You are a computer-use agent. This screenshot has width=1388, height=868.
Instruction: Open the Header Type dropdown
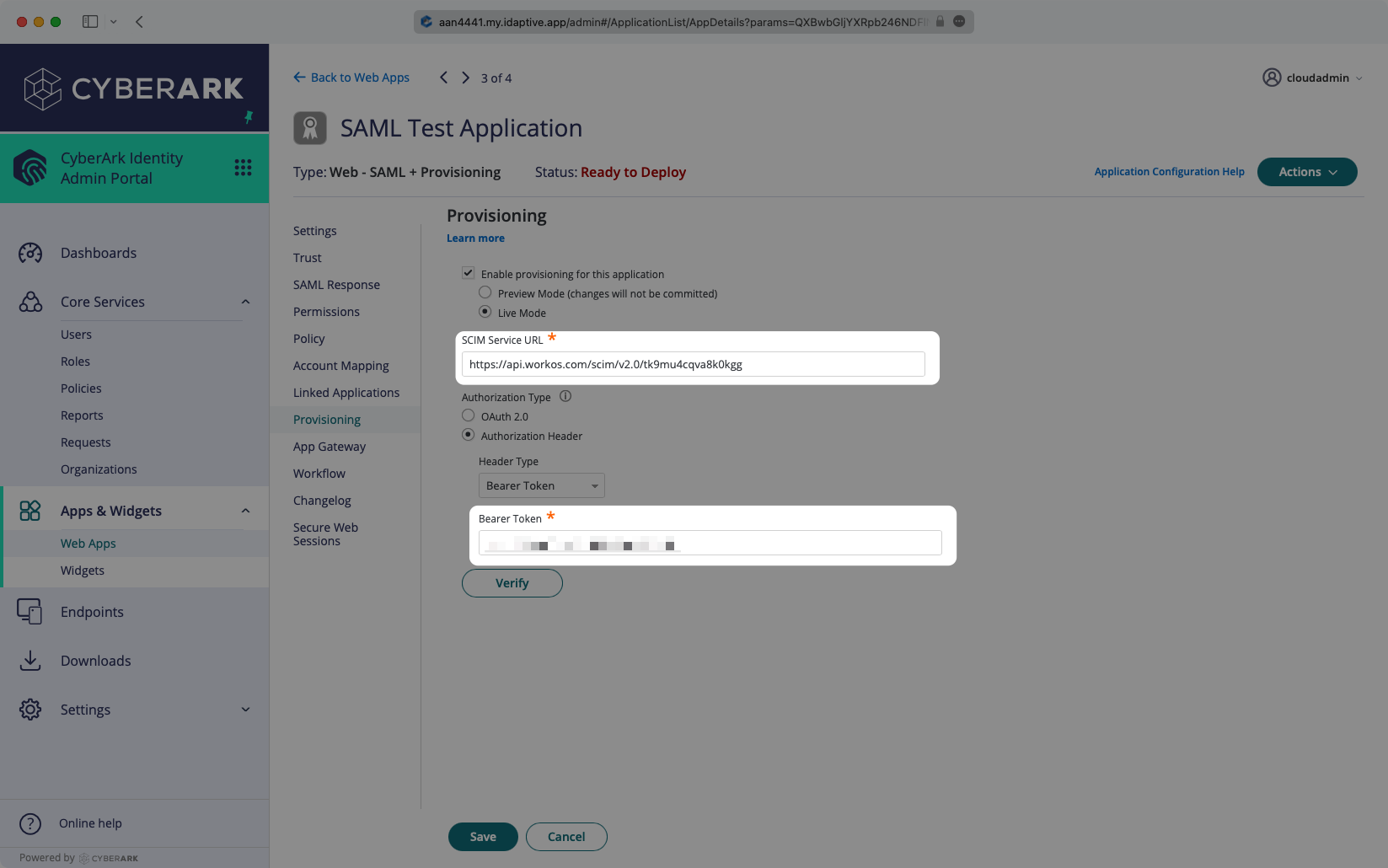click(541, 485)
